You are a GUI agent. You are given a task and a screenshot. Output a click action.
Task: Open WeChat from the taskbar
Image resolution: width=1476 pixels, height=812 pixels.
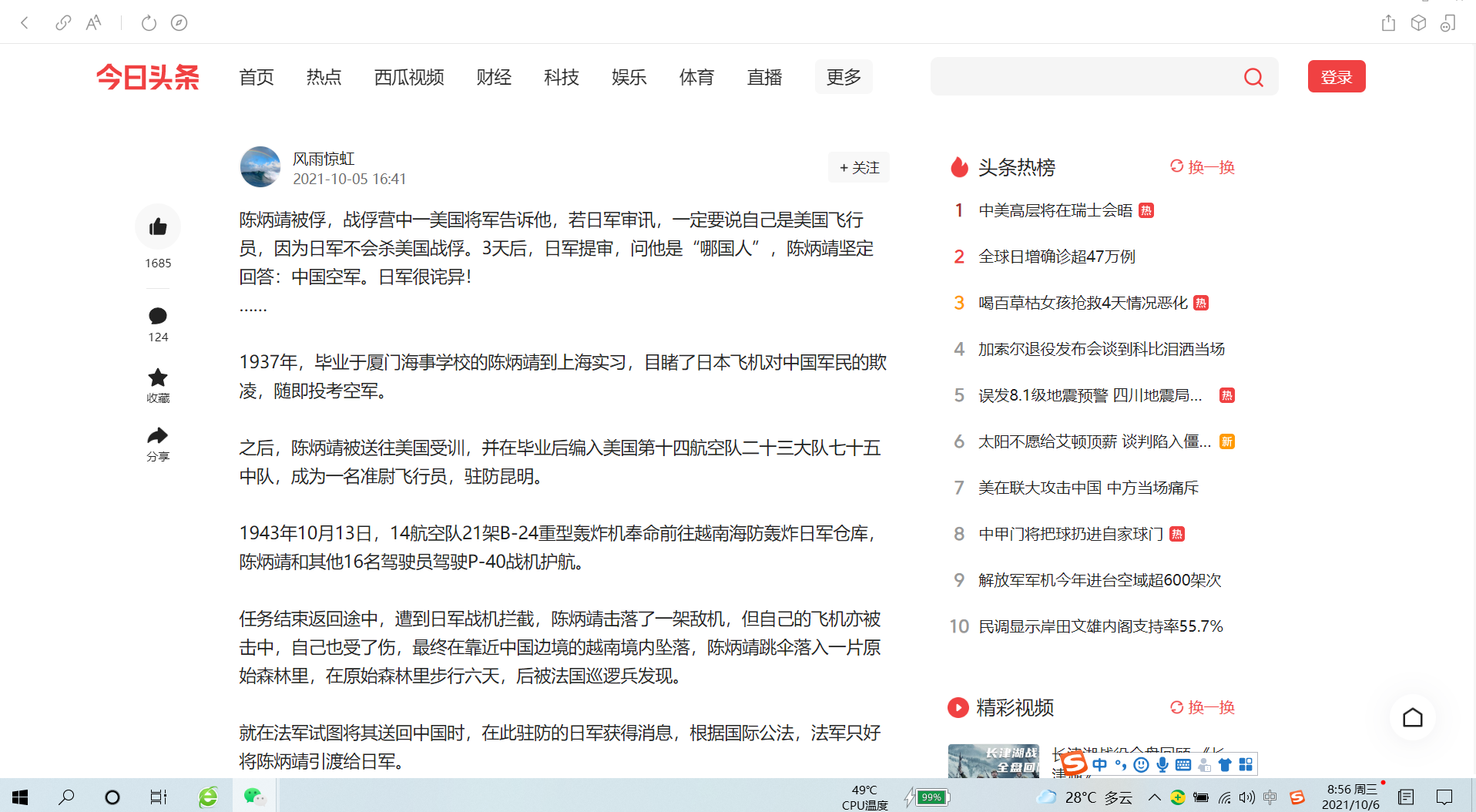point(254,797)
